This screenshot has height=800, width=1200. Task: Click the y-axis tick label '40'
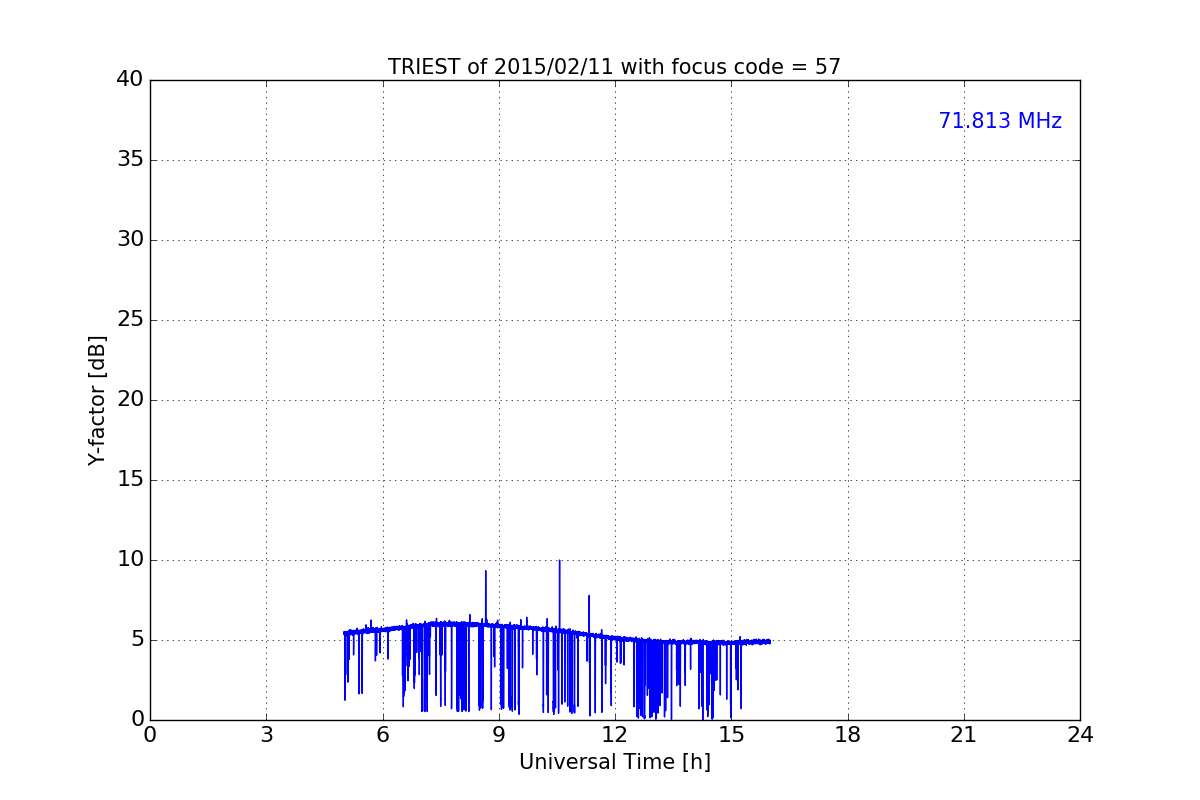pyautogui.click(x=130, y=80)
